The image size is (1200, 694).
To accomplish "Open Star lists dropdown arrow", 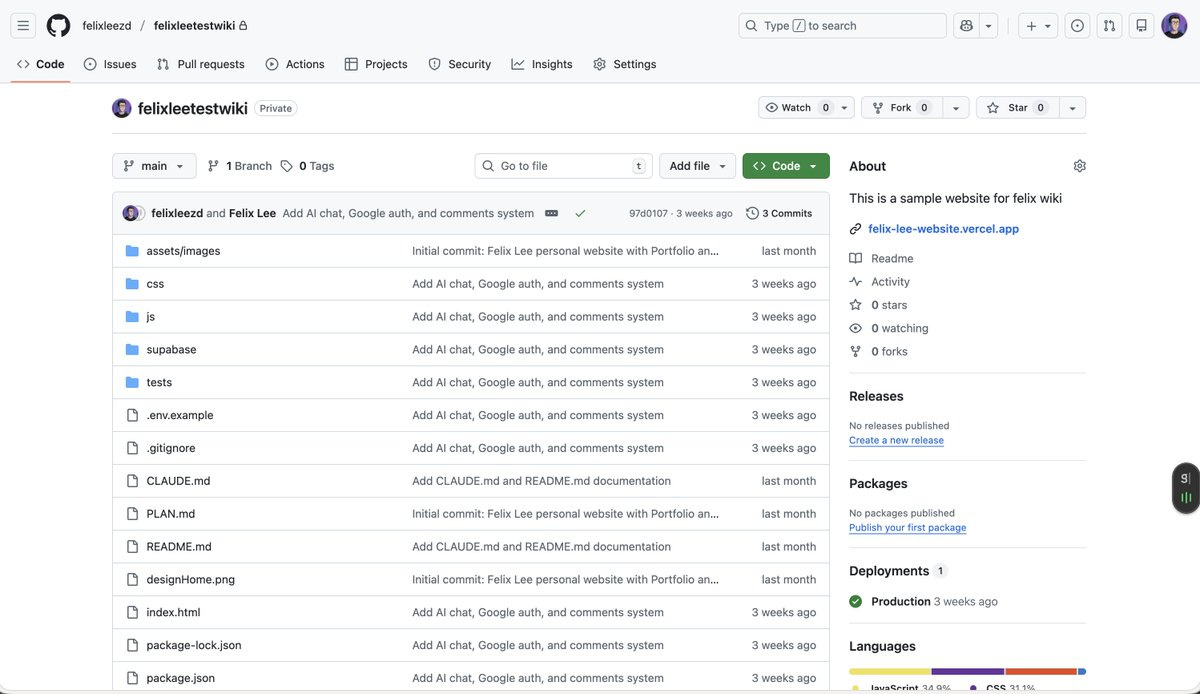I will pyautogui.click(x=1073, y=108).
